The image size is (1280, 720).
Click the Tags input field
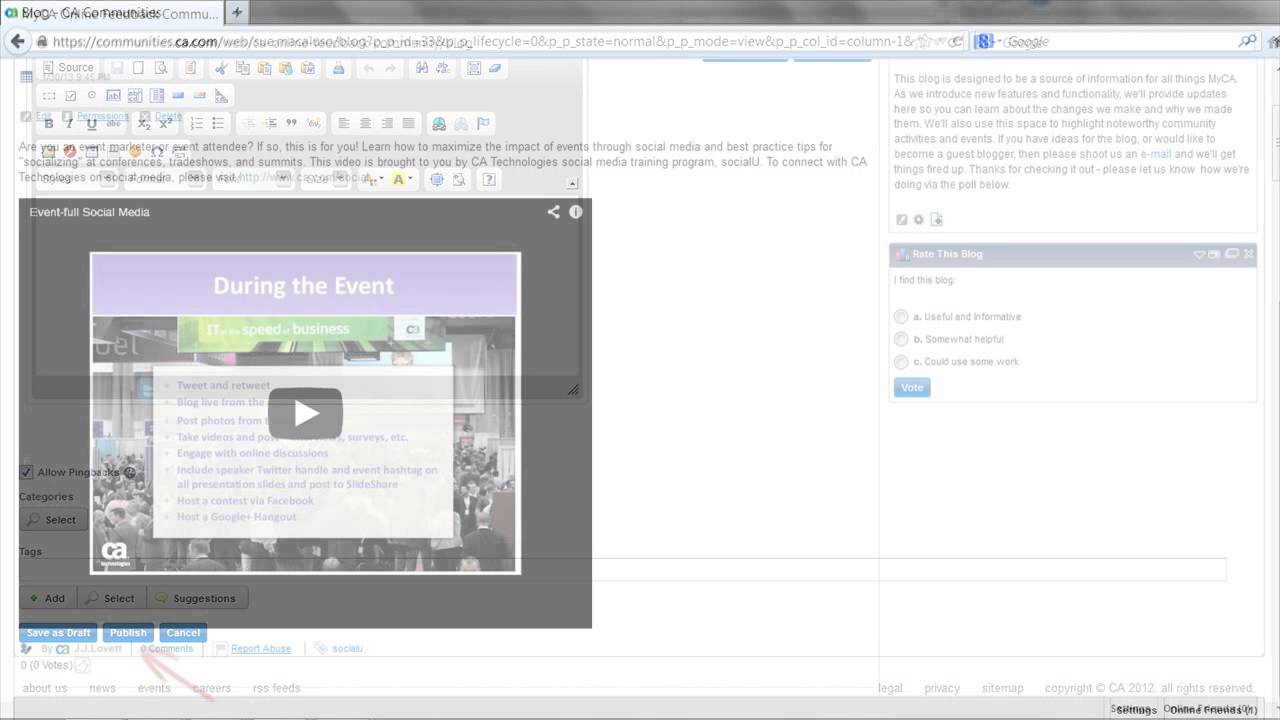pyautogui.click(x=622, y=570)
